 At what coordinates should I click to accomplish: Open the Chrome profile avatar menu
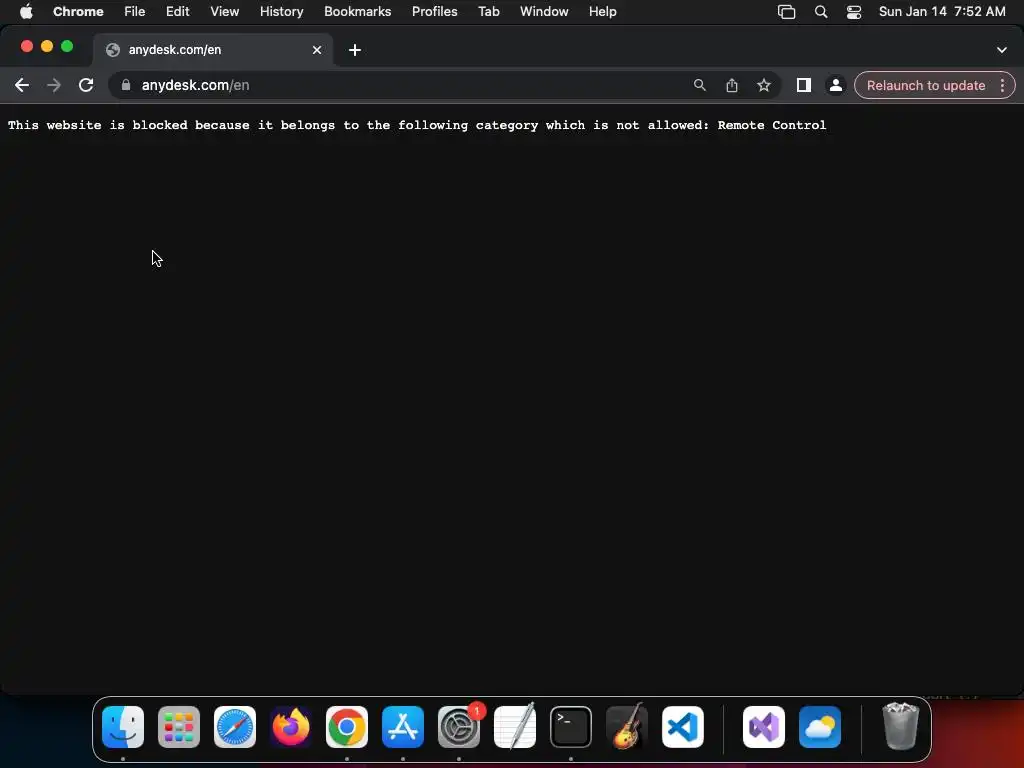tap(835, 85)
